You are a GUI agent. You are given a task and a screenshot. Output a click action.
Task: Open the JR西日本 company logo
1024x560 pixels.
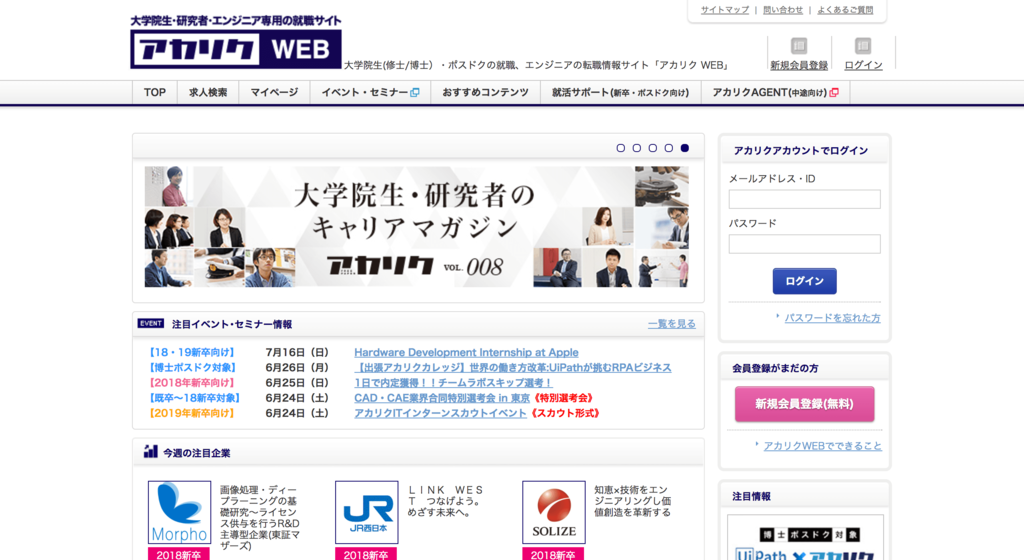tap(366, 512)
